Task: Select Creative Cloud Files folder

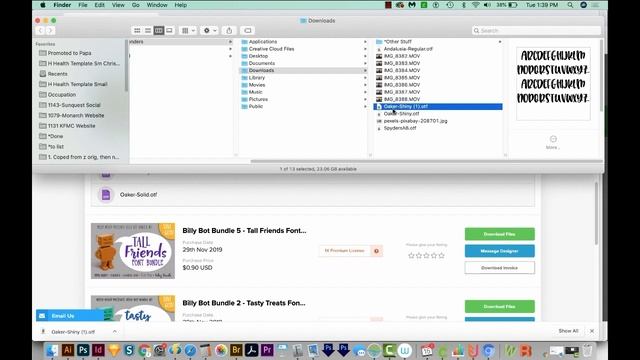Action: click(x=271, y=49)
